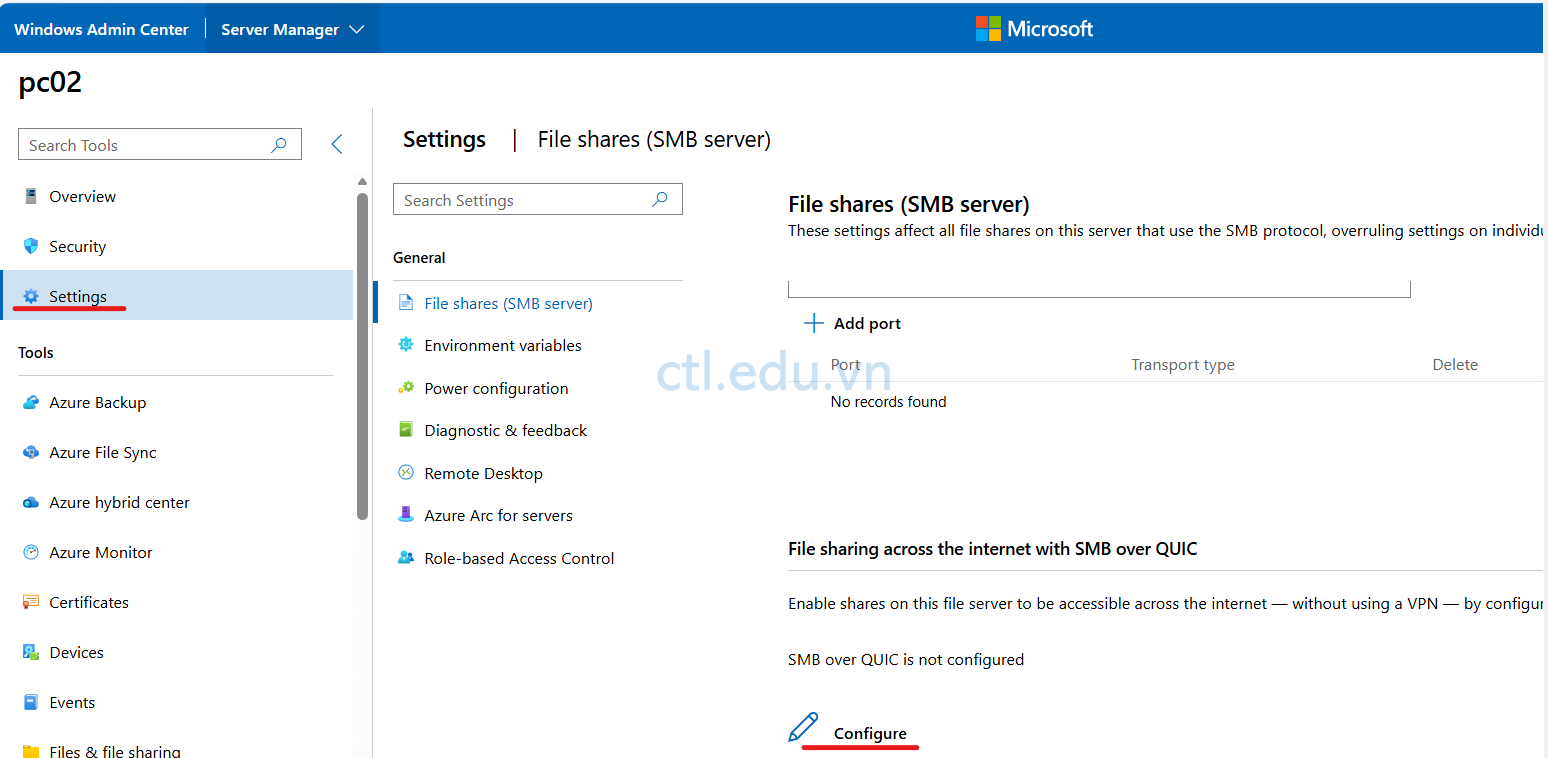Open the Configure link for SMB over QUIC
The height and width of the screenshot is (758, 1548).
click(x=868, y=733)
